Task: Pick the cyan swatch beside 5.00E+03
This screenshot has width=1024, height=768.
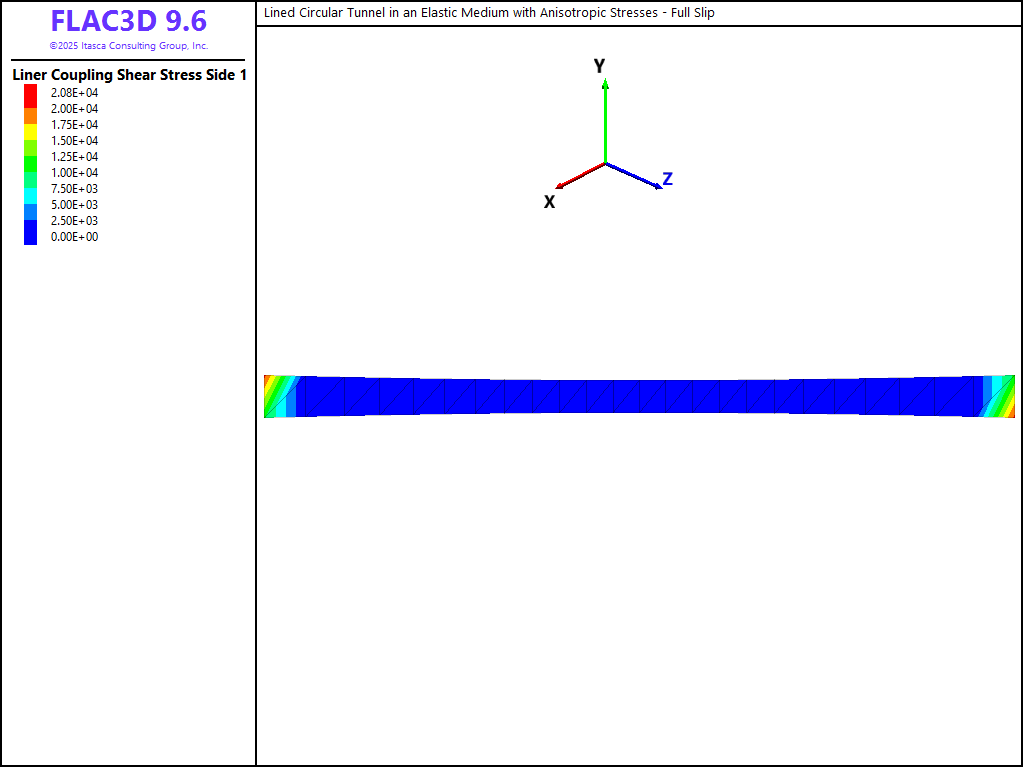Action: point(31,194)
